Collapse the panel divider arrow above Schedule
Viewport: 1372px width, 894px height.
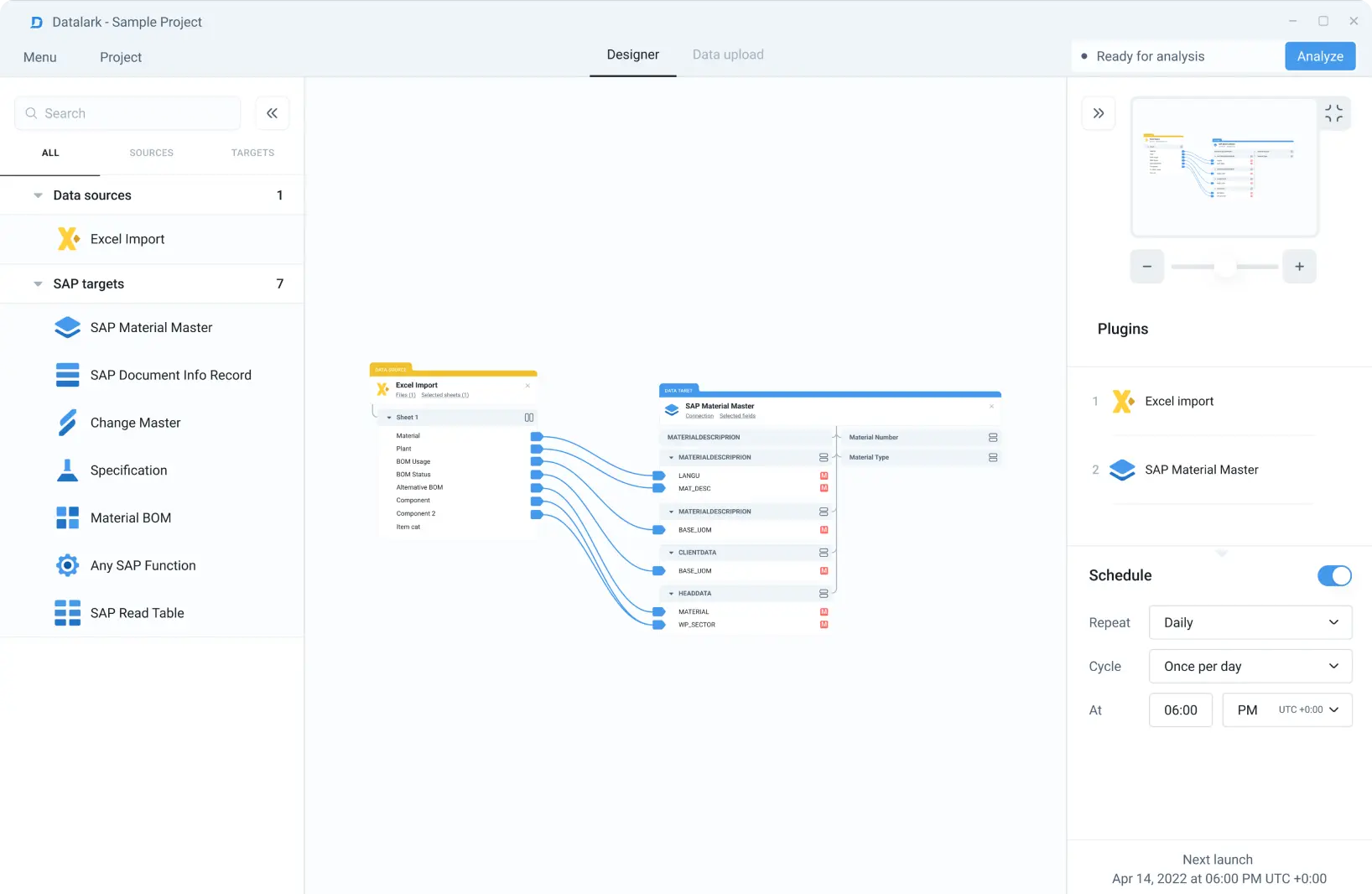pos(1221,554)
